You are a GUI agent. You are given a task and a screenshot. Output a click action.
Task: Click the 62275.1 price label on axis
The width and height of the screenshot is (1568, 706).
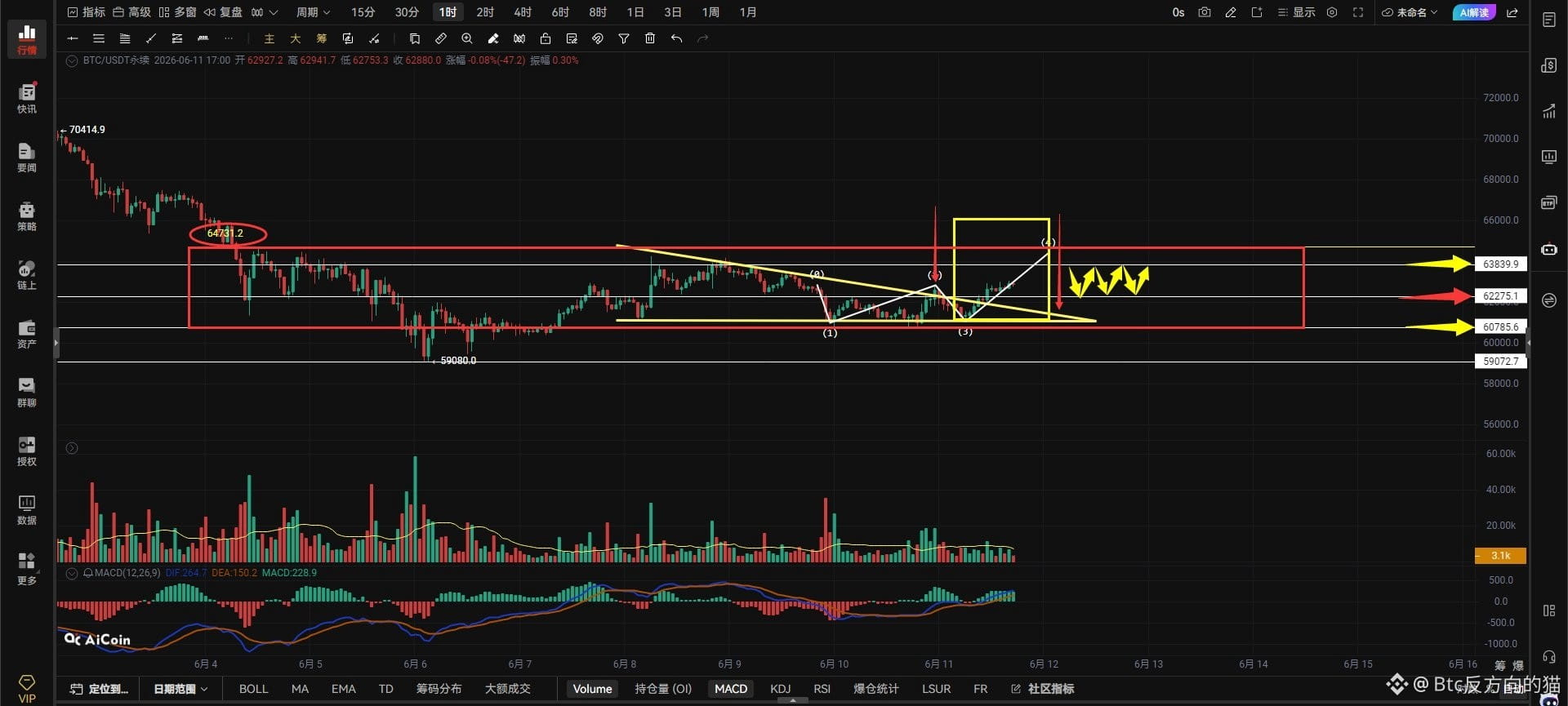(1500, 296)
